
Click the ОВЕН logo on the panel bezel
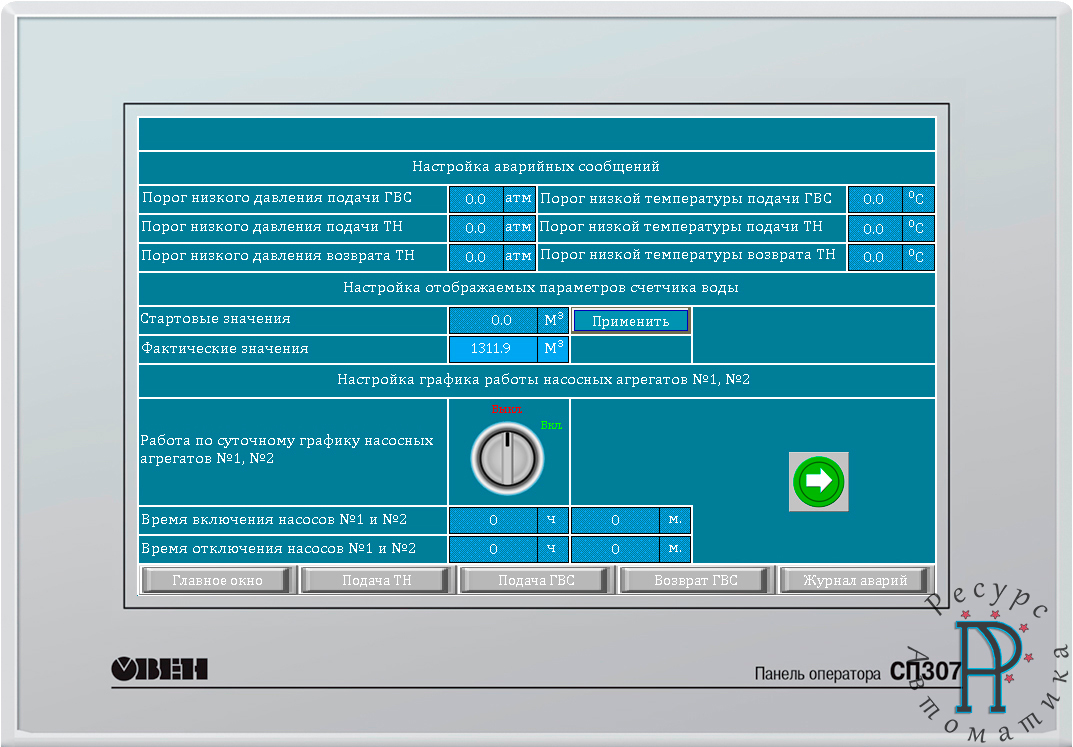[x=159, y=668]
